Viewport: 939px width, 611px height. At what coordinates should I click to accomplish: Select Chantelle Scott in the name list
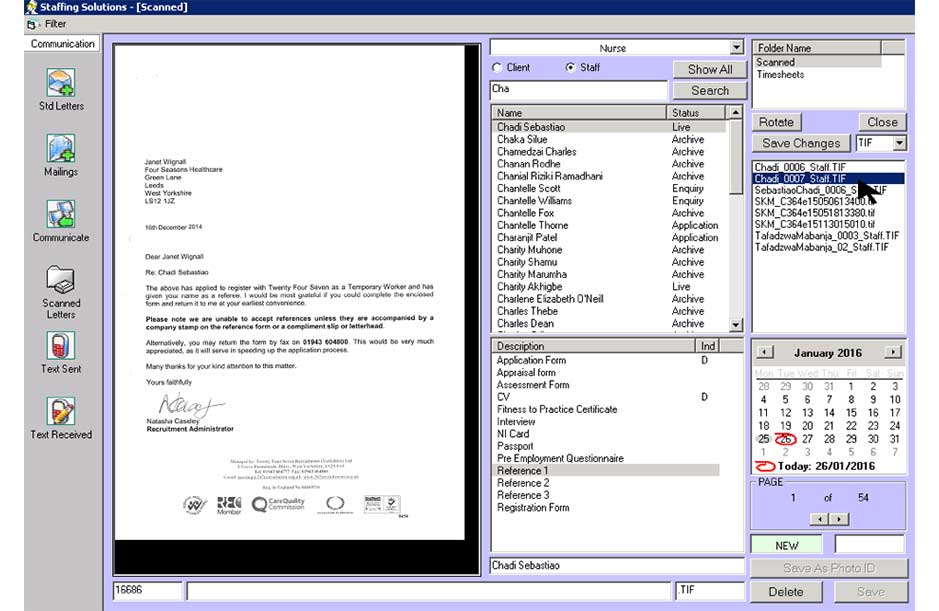[529, 188]
